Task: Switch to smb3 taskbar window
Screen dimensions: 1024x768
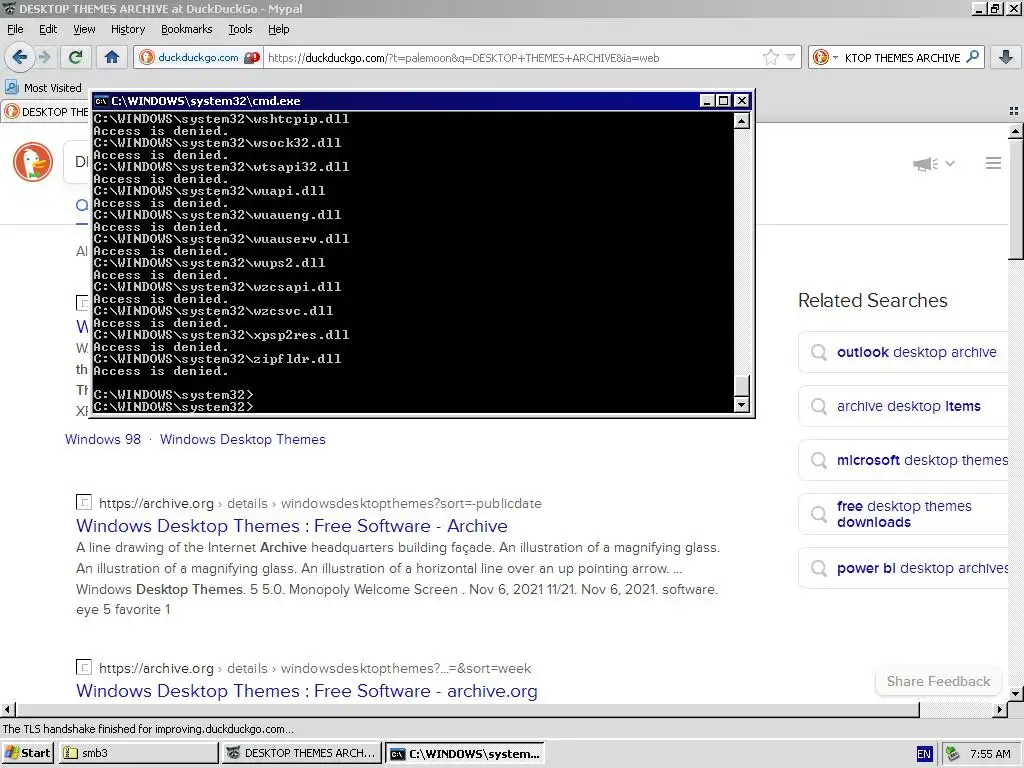Action: click(138, 753)
